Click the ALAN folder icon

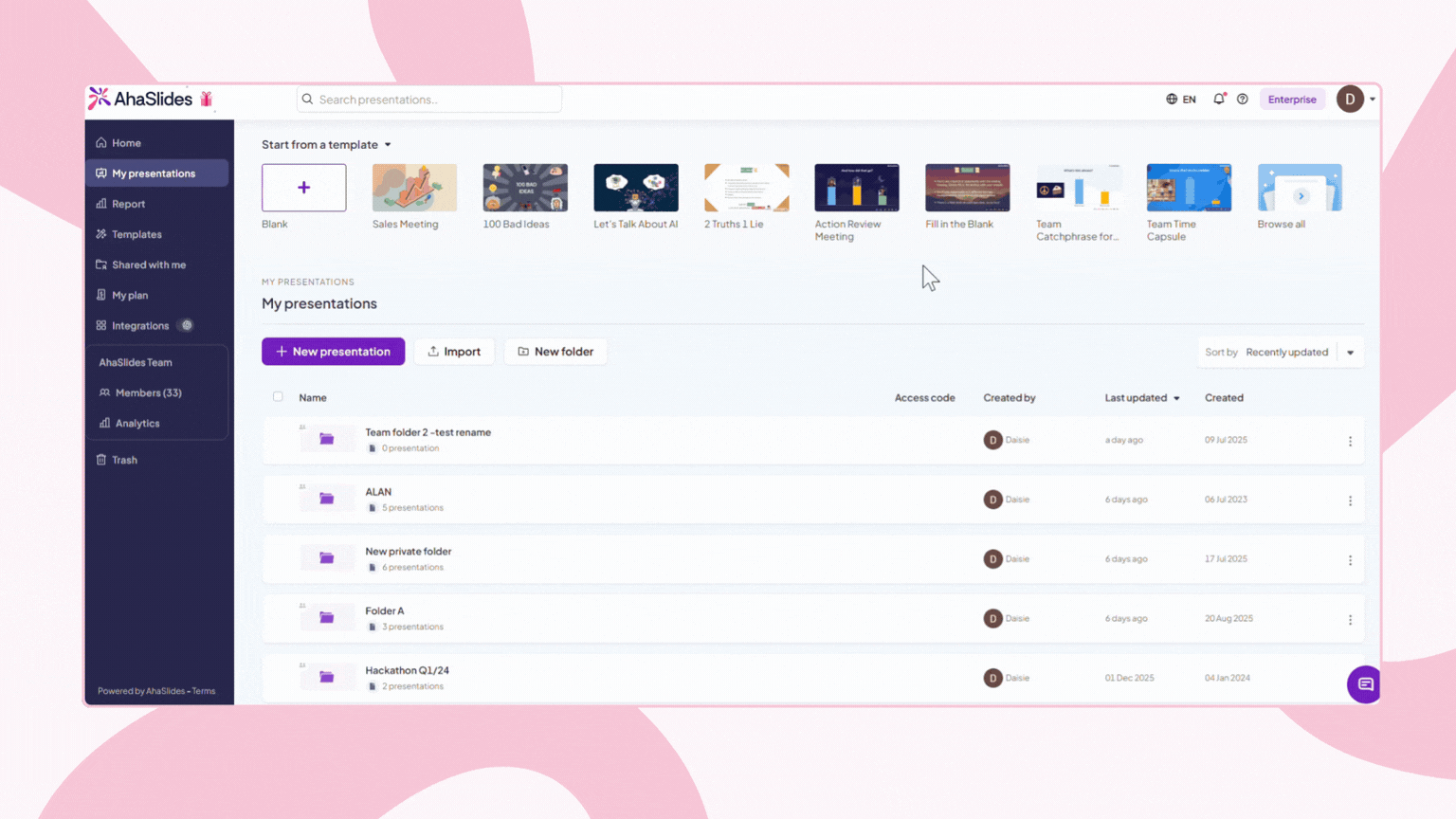click(x=327, y=499)
